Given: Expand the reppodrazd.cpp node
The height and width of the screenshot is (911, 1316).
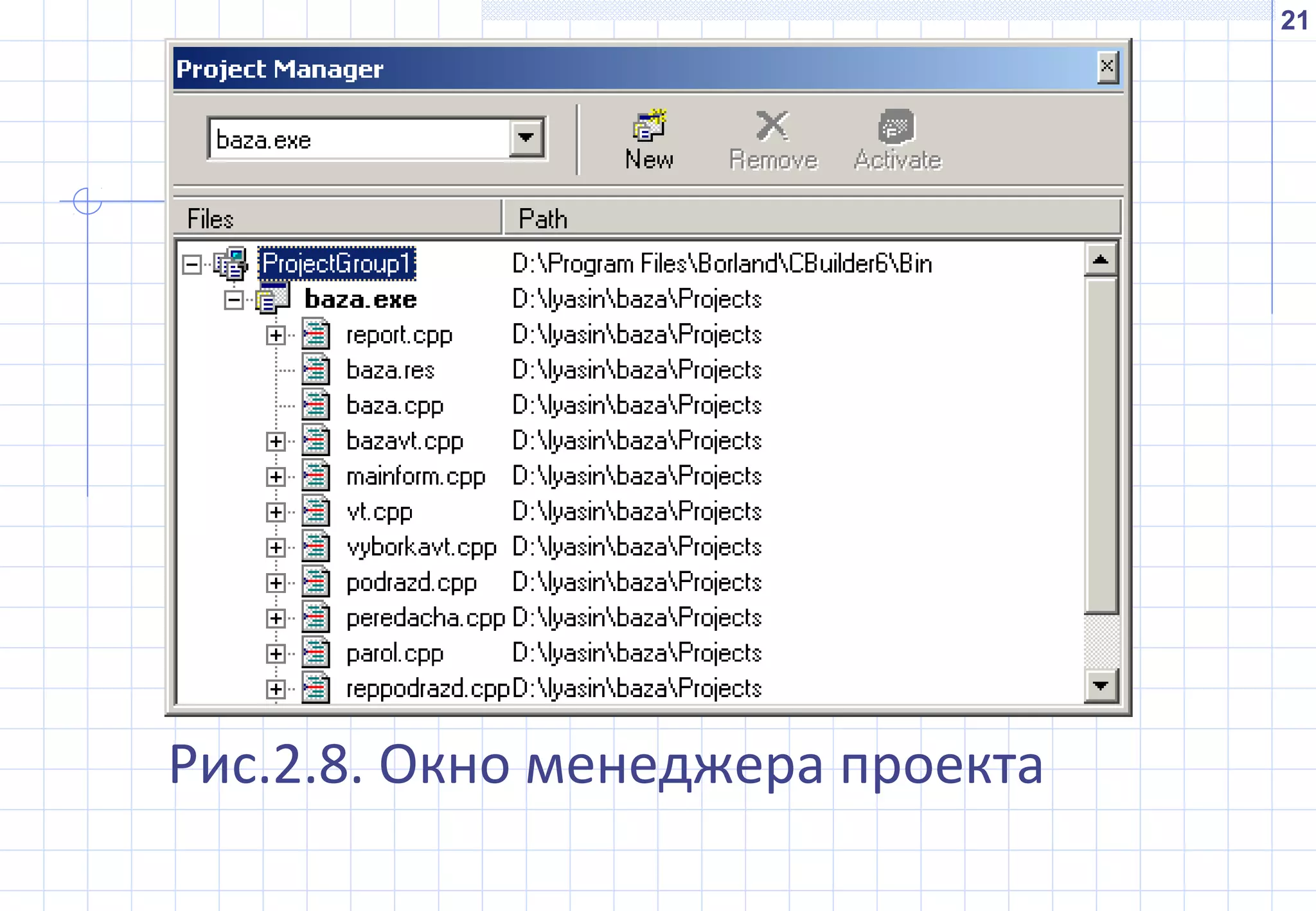Looking at the screenshot, I should (x=276, y=689).
